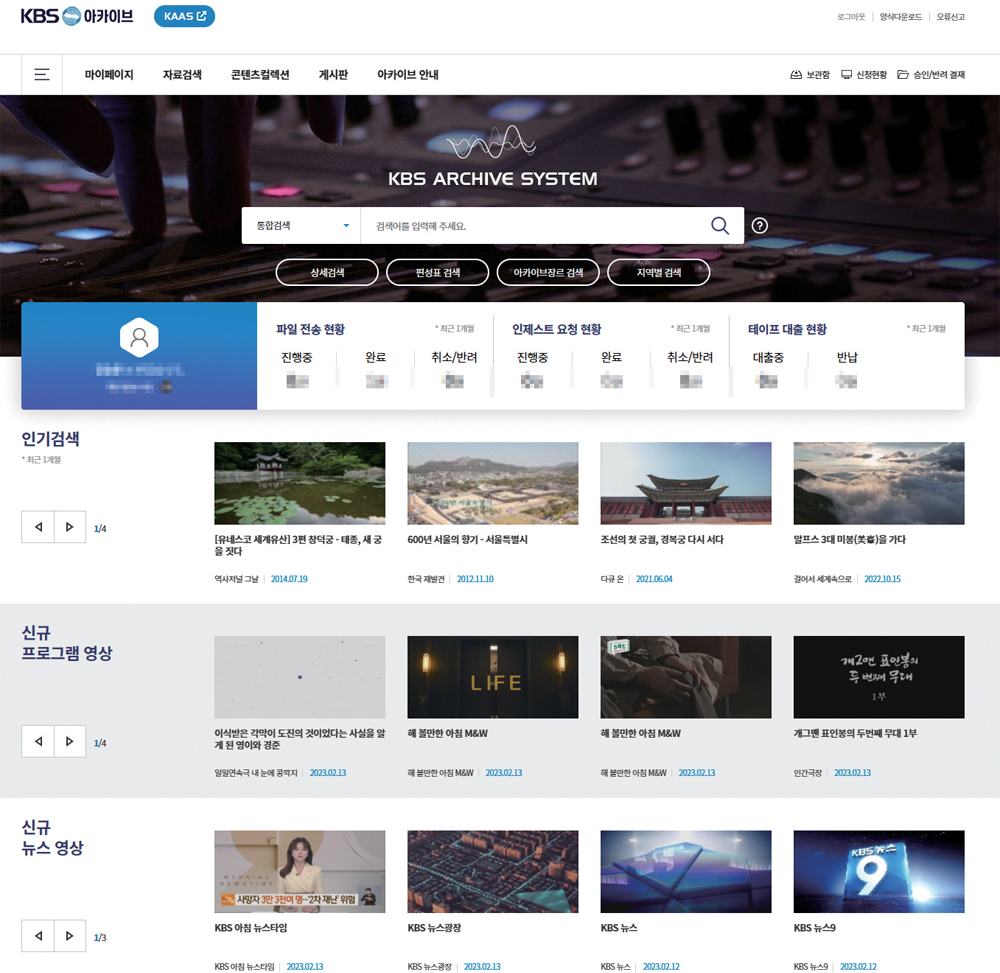
Task: Open the KBS 뉴스9 thumbnail
Action: 879,872
